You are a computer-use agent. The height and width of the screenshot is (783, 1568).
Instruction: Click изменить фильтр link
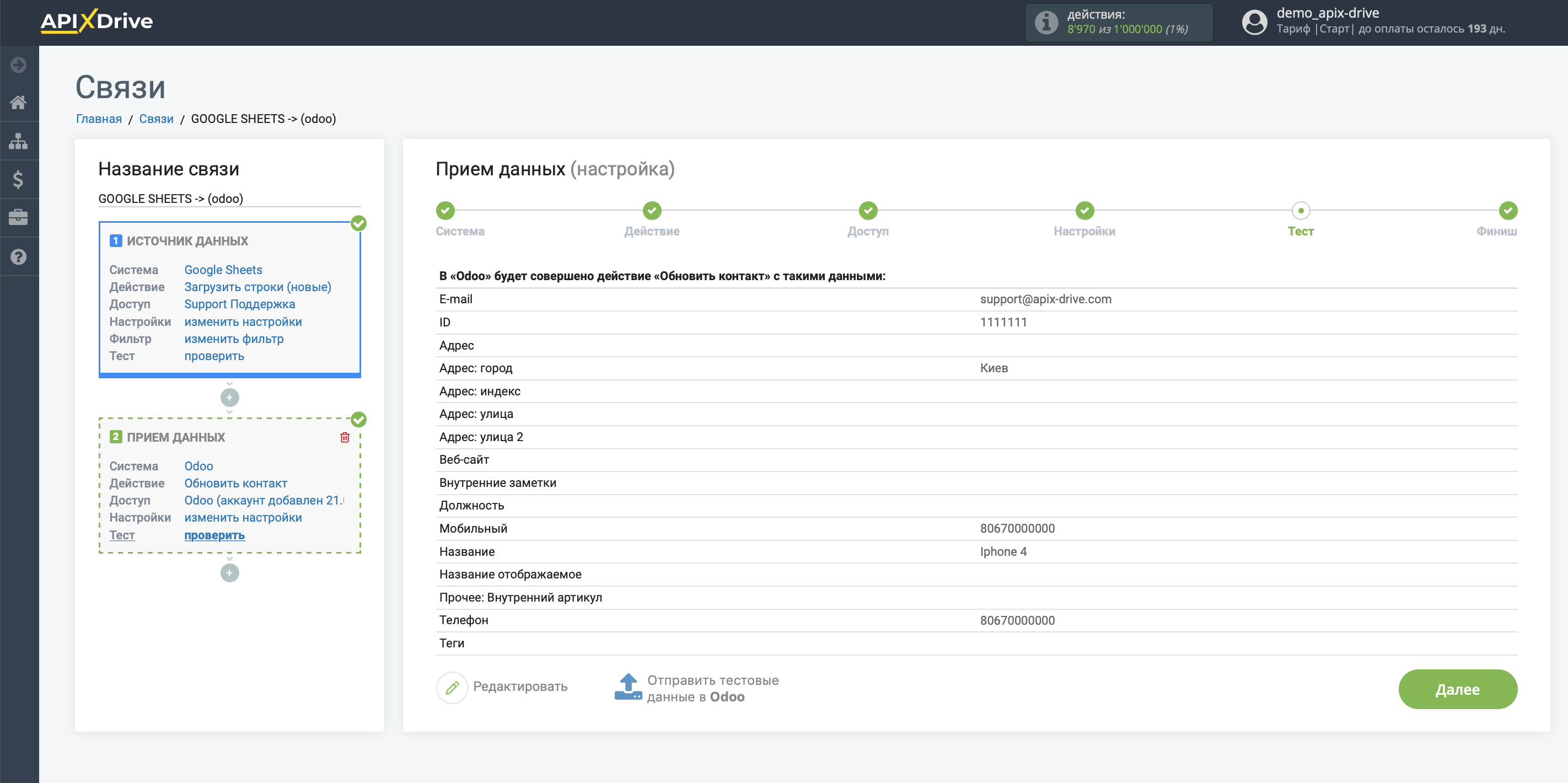tap(234, 339)
